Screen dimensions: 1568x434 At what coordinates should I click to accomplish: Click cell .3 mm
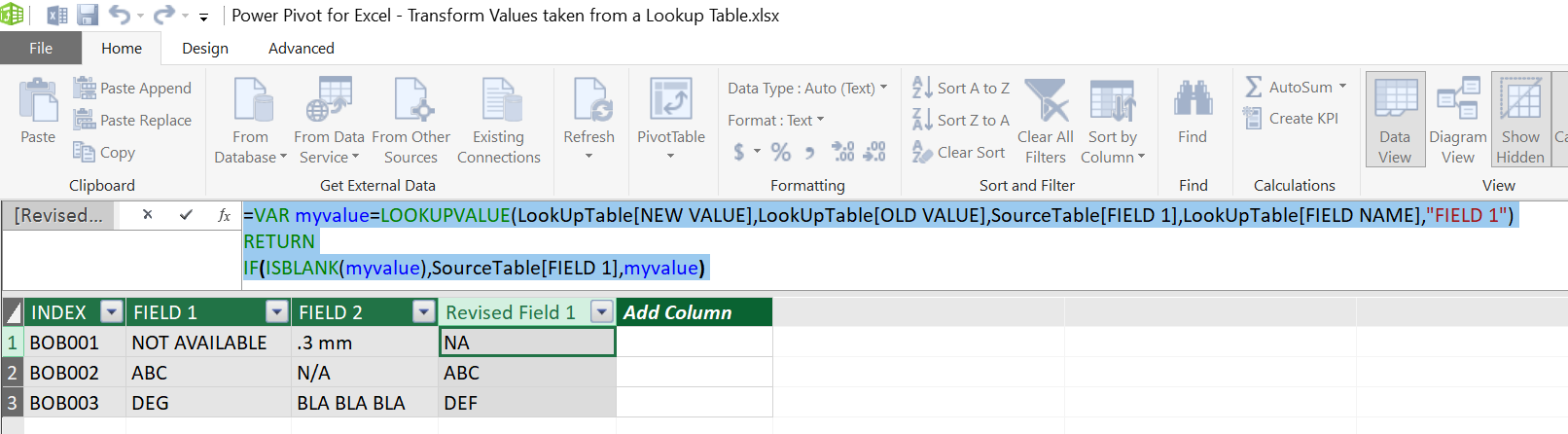pos(365,342)
